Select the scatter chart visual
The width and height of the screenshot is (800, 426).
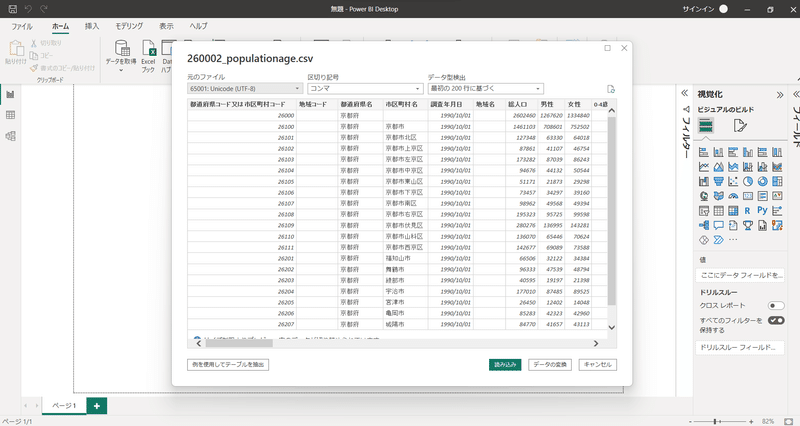[733, 181]
